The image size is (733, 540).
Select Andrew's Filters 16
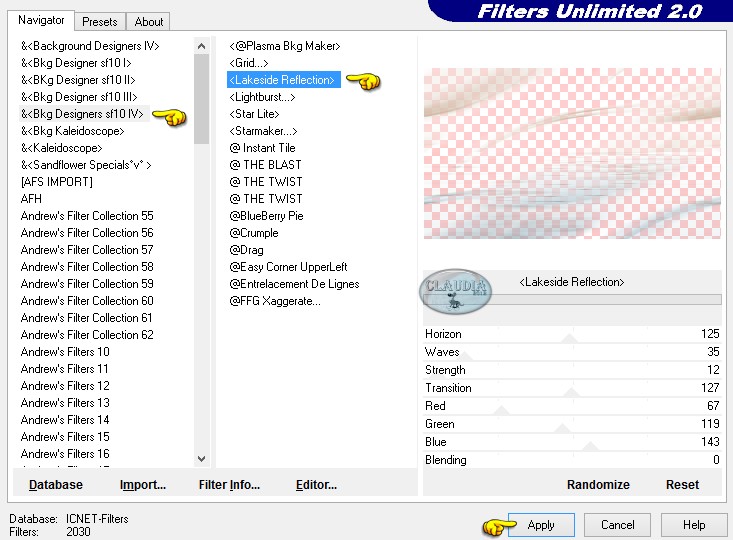(x=65, y=454)
